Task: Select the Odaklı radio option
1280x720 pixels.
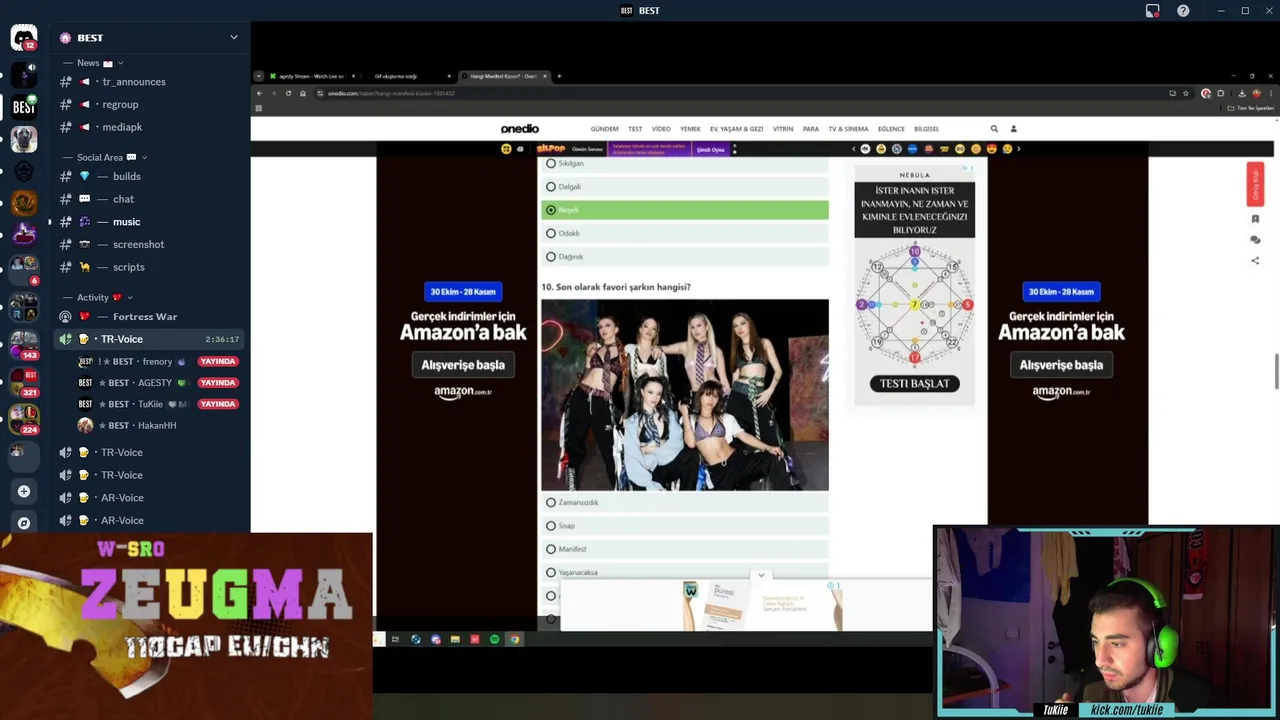Action: pos(685,233)
